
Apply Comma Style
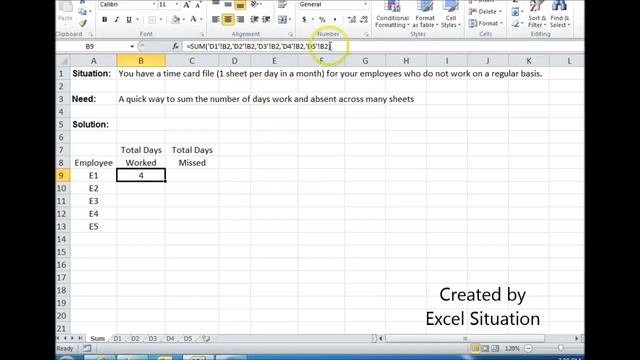point(335,20)
